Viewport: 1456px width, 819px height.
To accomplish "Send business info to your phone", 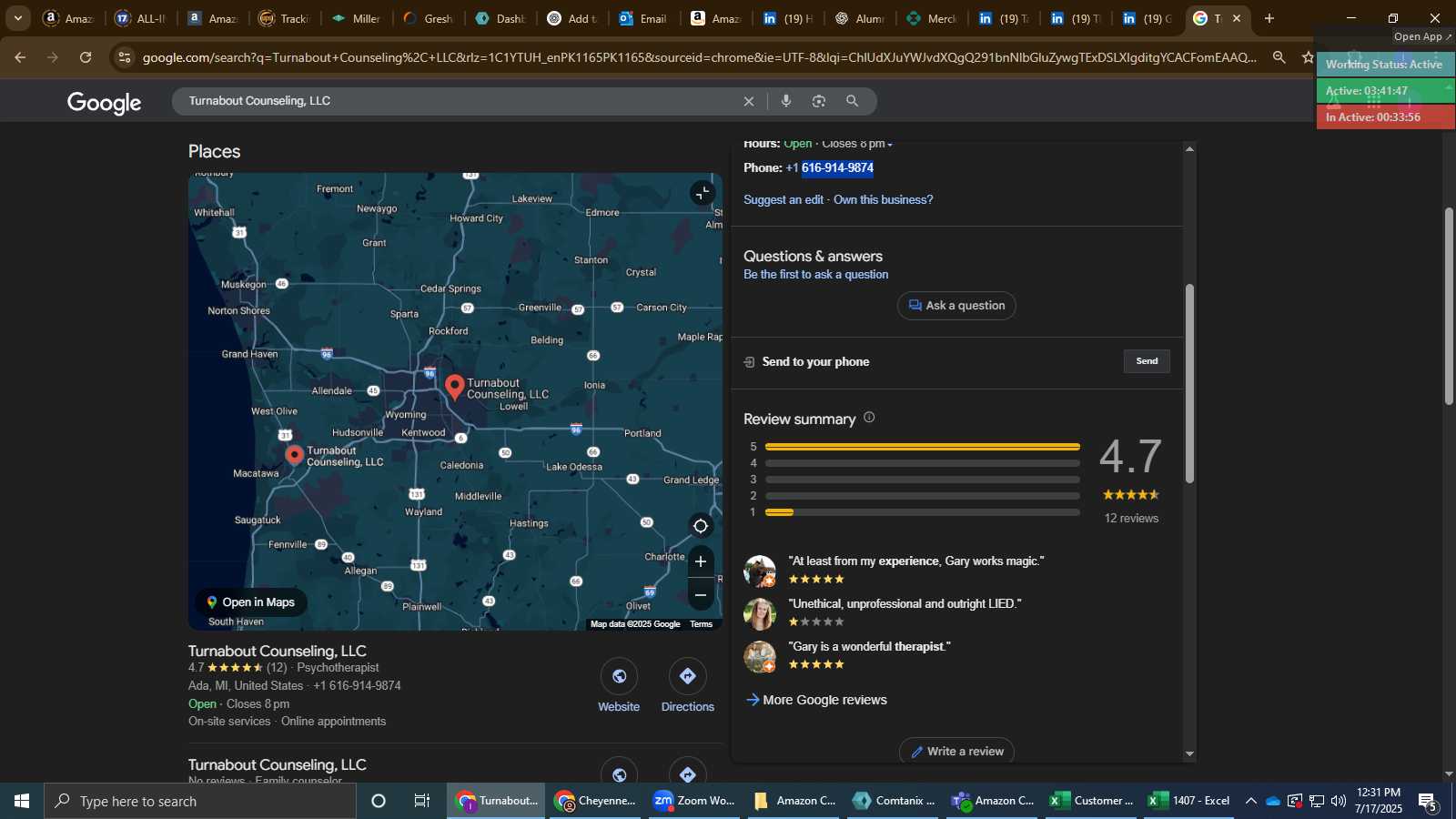I will click(x=1147, y=361).
